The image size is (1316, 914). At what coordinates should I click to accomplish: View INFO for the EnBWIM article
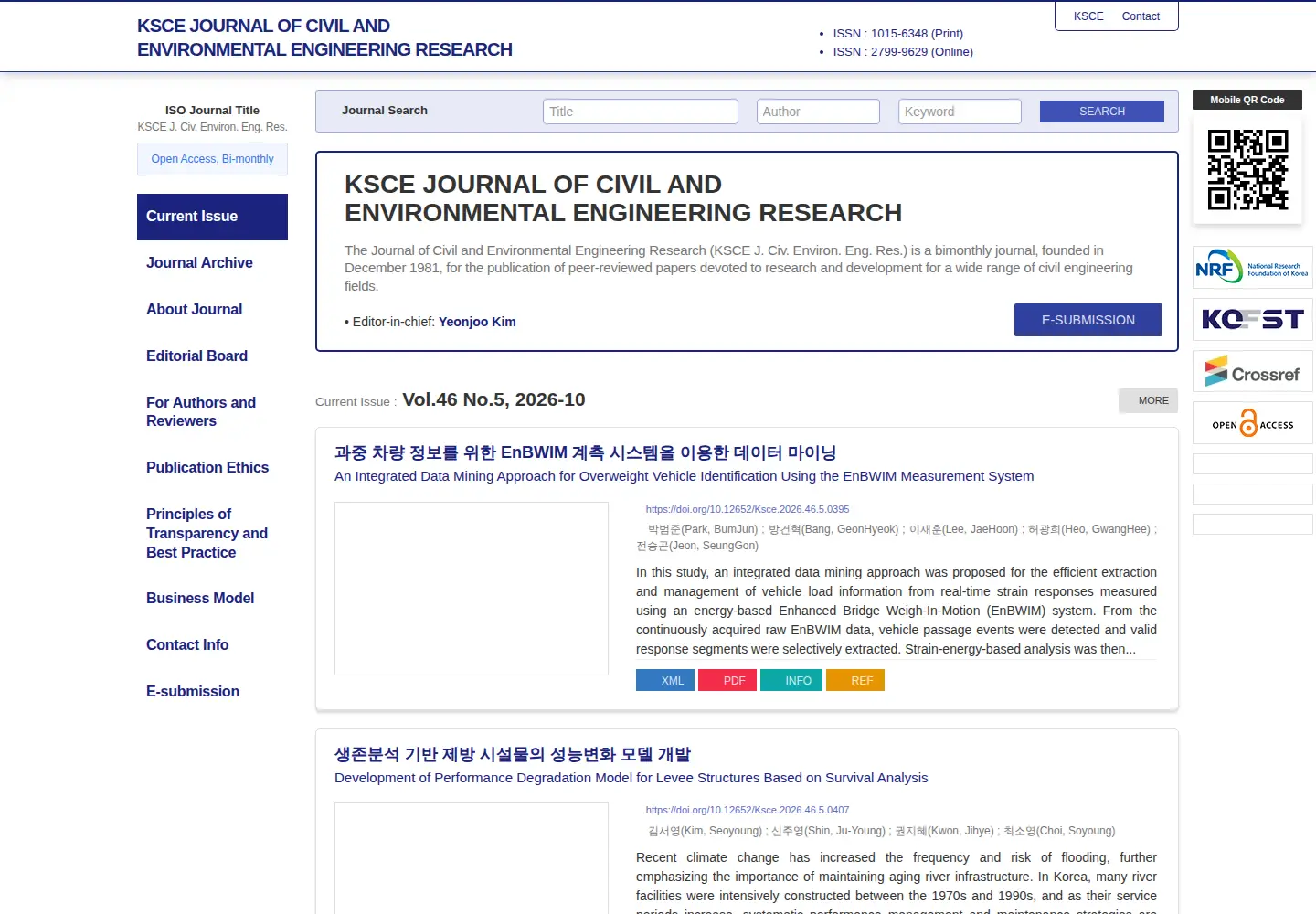(x=790, y=680)
